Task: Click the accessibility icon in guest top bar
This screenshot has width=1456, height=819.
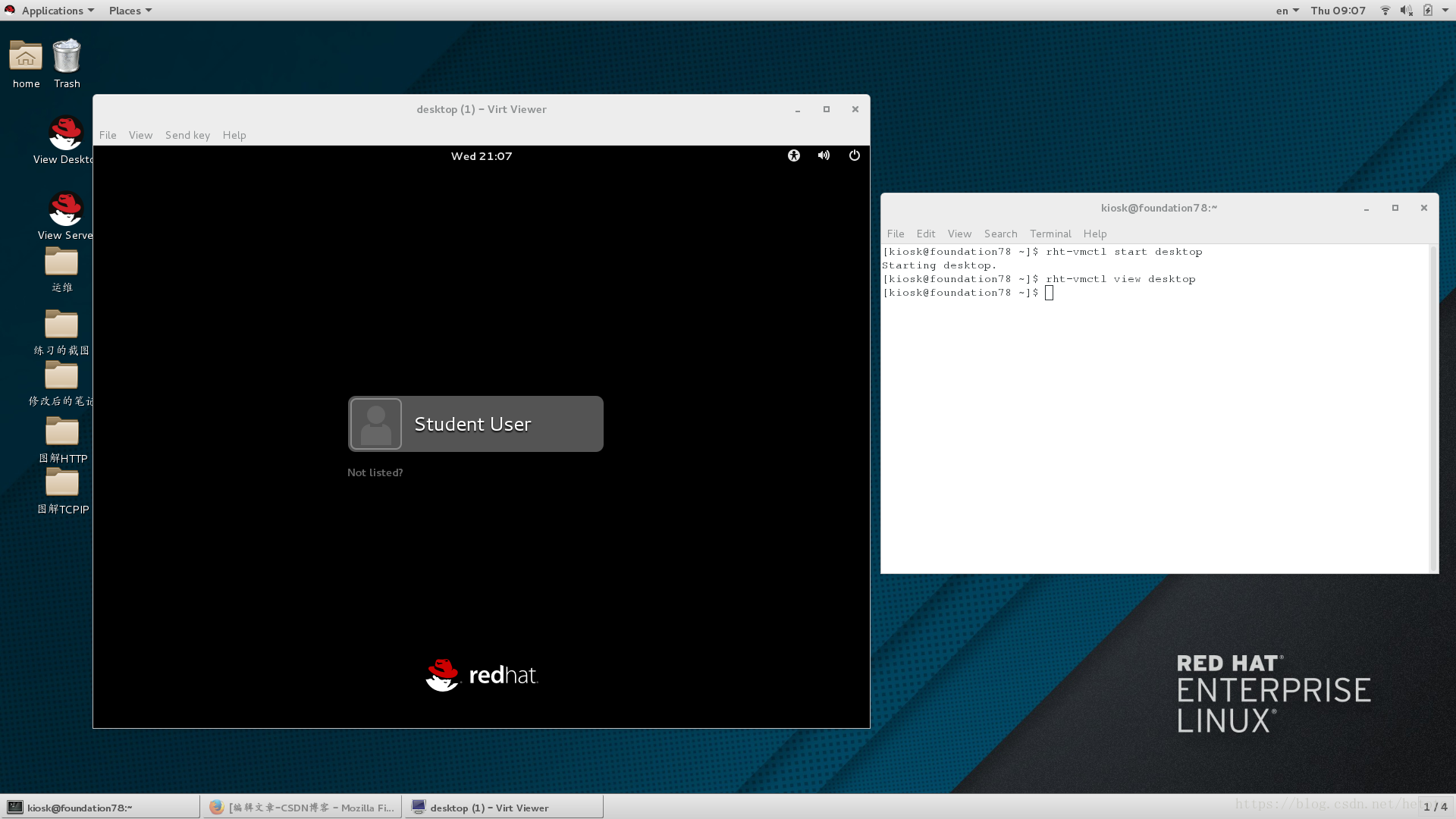Action: [x=794, y=155]
